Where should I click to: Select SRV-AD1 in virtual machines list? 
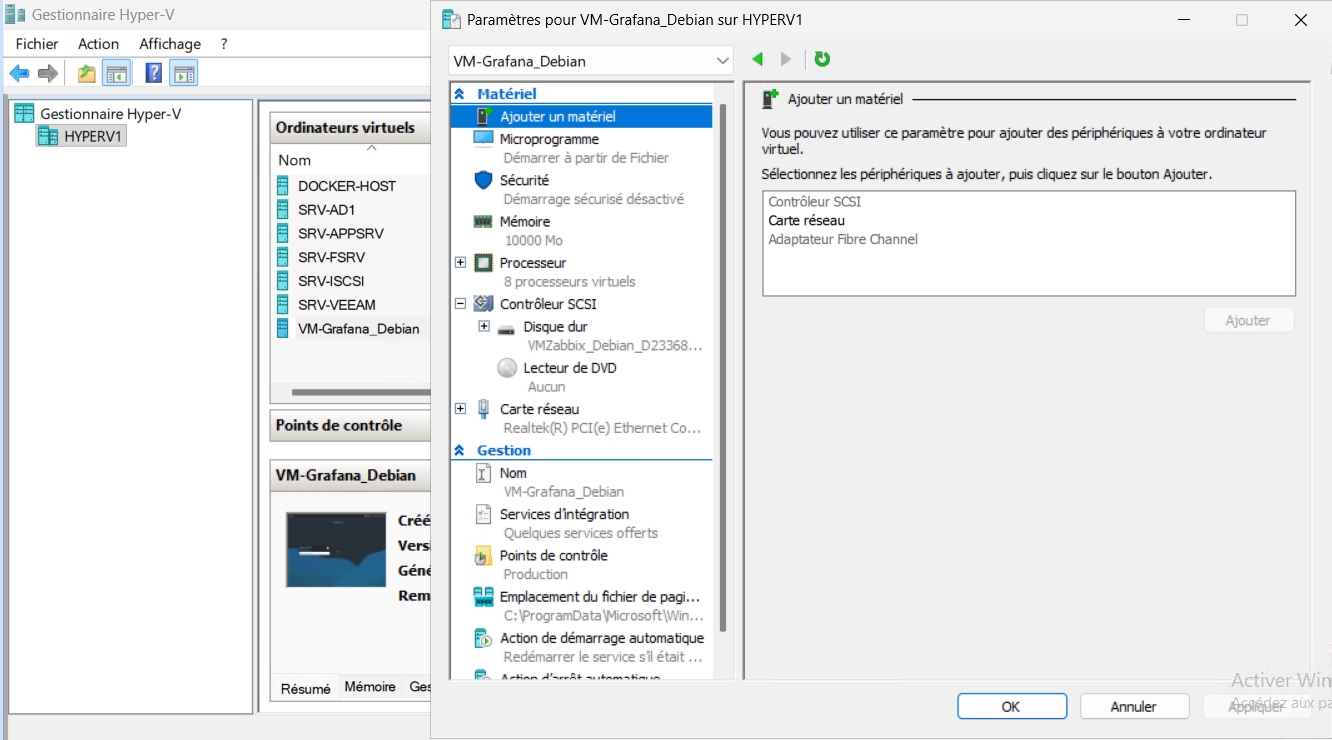327,210
